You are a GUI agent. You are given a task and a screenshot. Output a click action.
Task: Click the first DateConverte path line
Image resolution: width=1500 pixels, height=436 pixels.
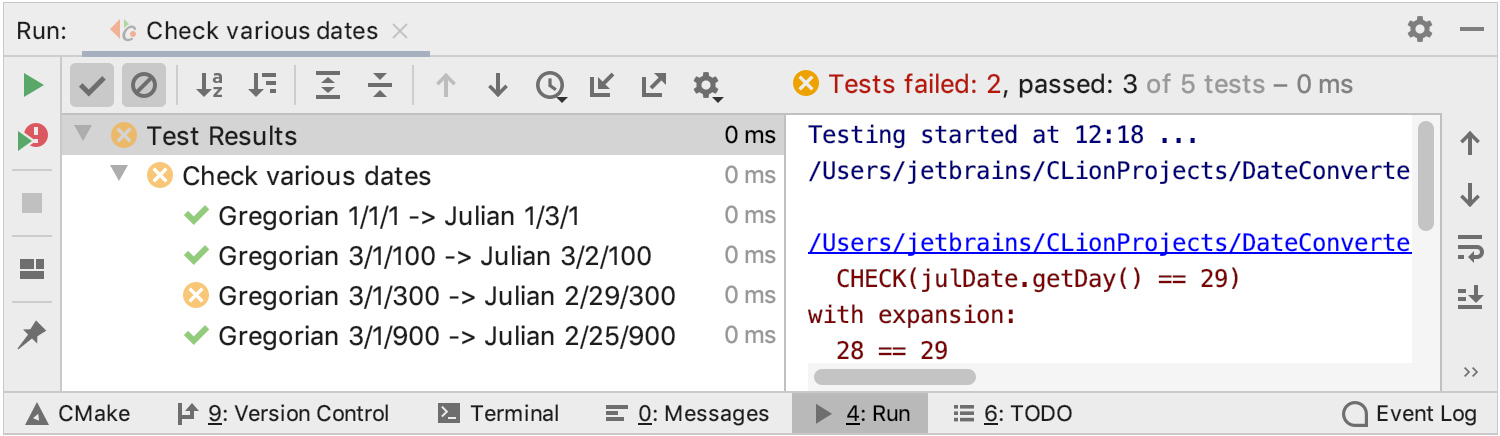[1109, 171]
